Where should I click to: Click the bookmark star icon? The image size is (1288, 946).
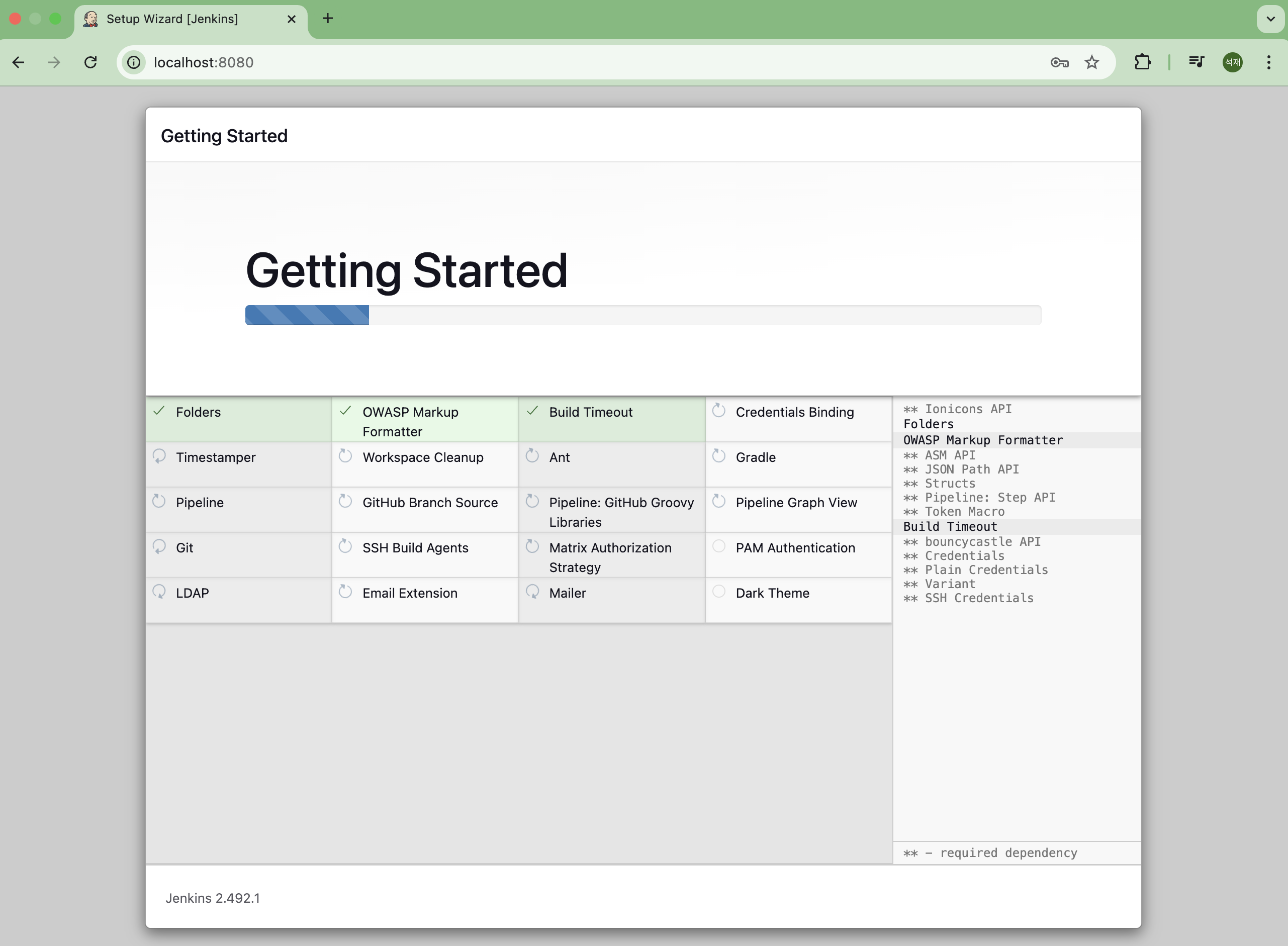tap(1091, 62)
